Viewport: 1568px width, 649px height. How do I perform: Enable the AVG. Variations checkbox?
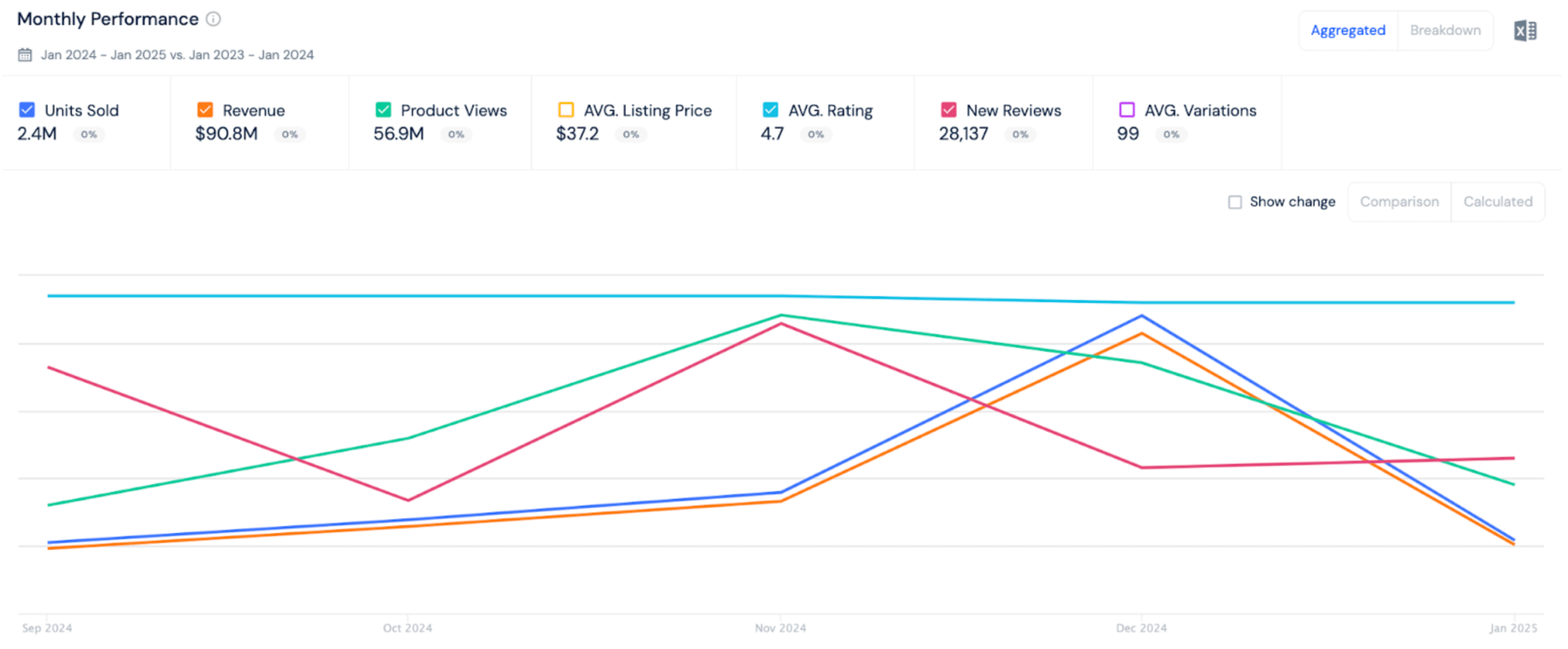(1126, 110)
